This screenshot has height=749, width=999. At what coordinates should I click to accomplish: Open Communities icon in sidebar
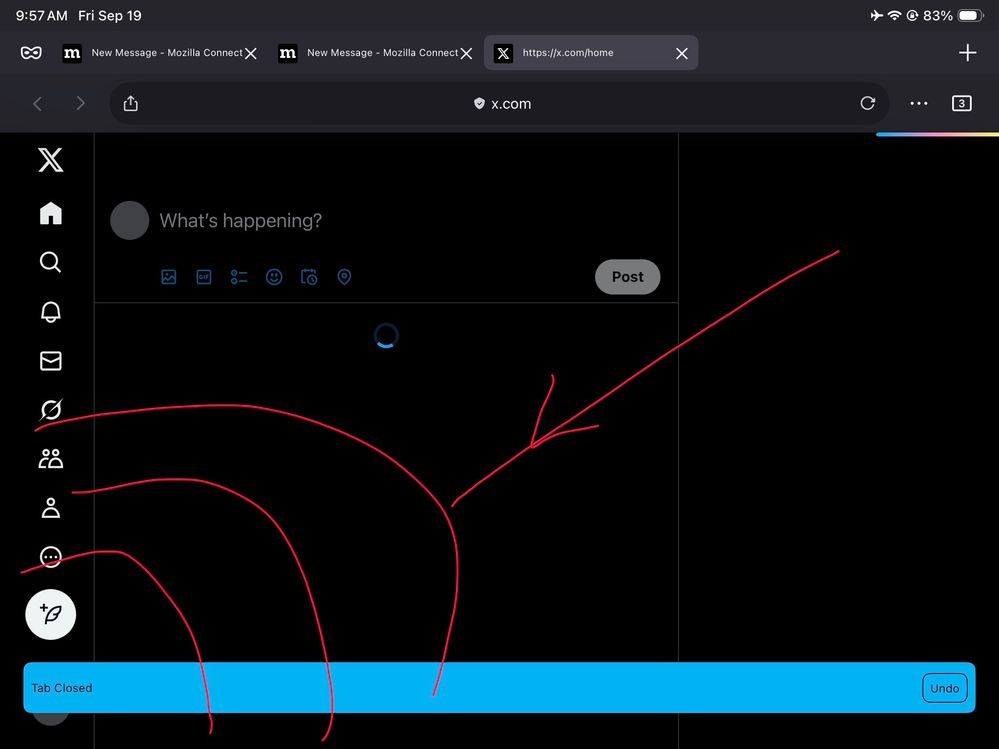pos(50,459)
